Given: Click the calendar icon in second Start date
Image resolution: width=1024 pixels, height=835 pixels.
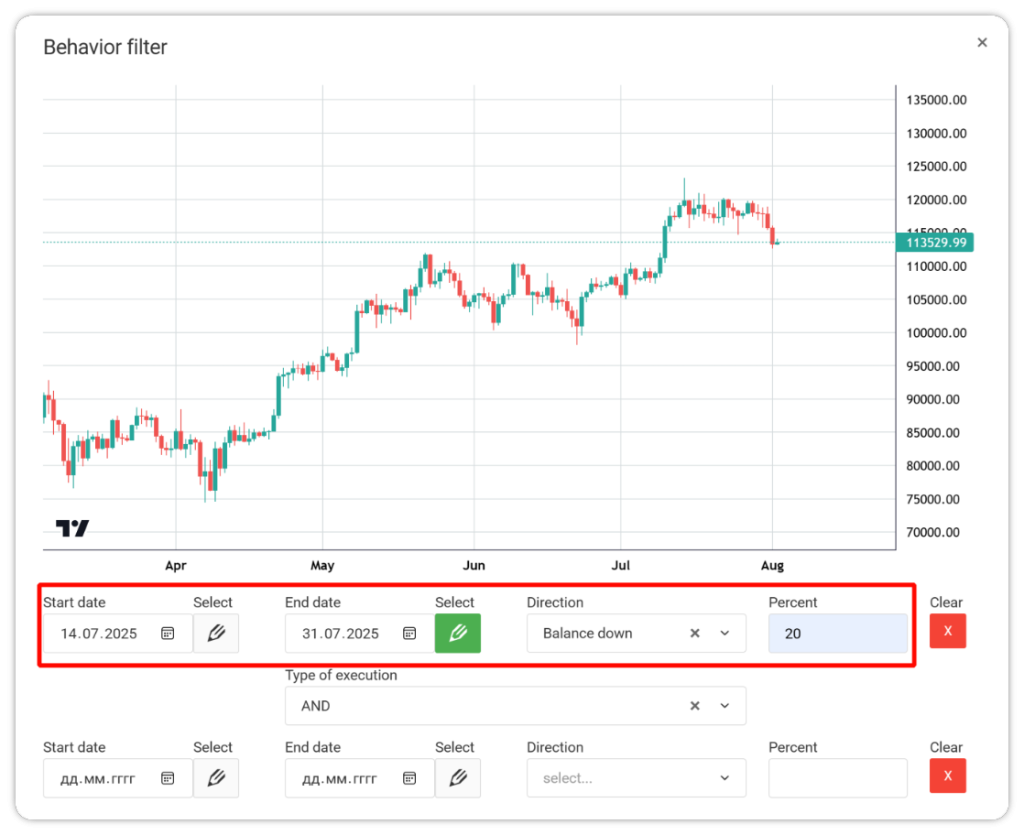Looking at the screenshot, I should tap(168, 778).
